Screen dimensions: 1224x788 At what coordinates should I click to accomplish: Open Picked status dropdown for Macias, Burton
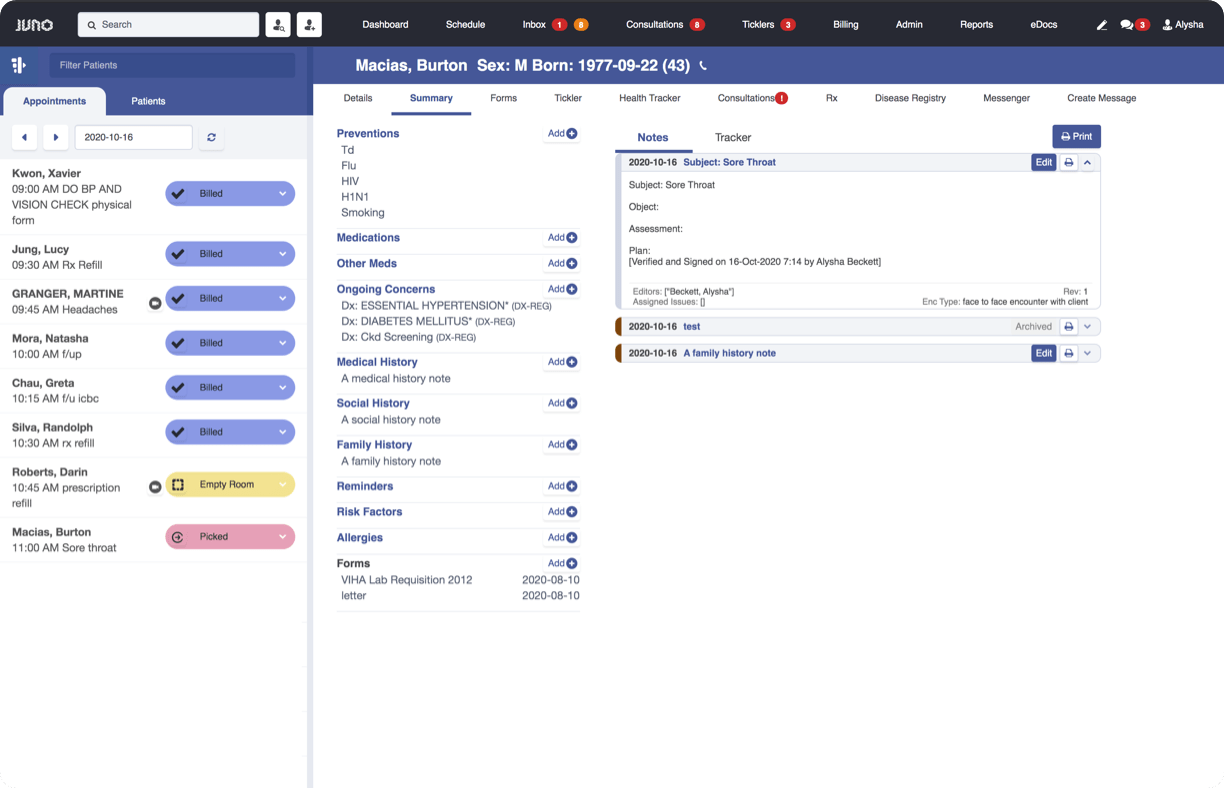(283, 537)
